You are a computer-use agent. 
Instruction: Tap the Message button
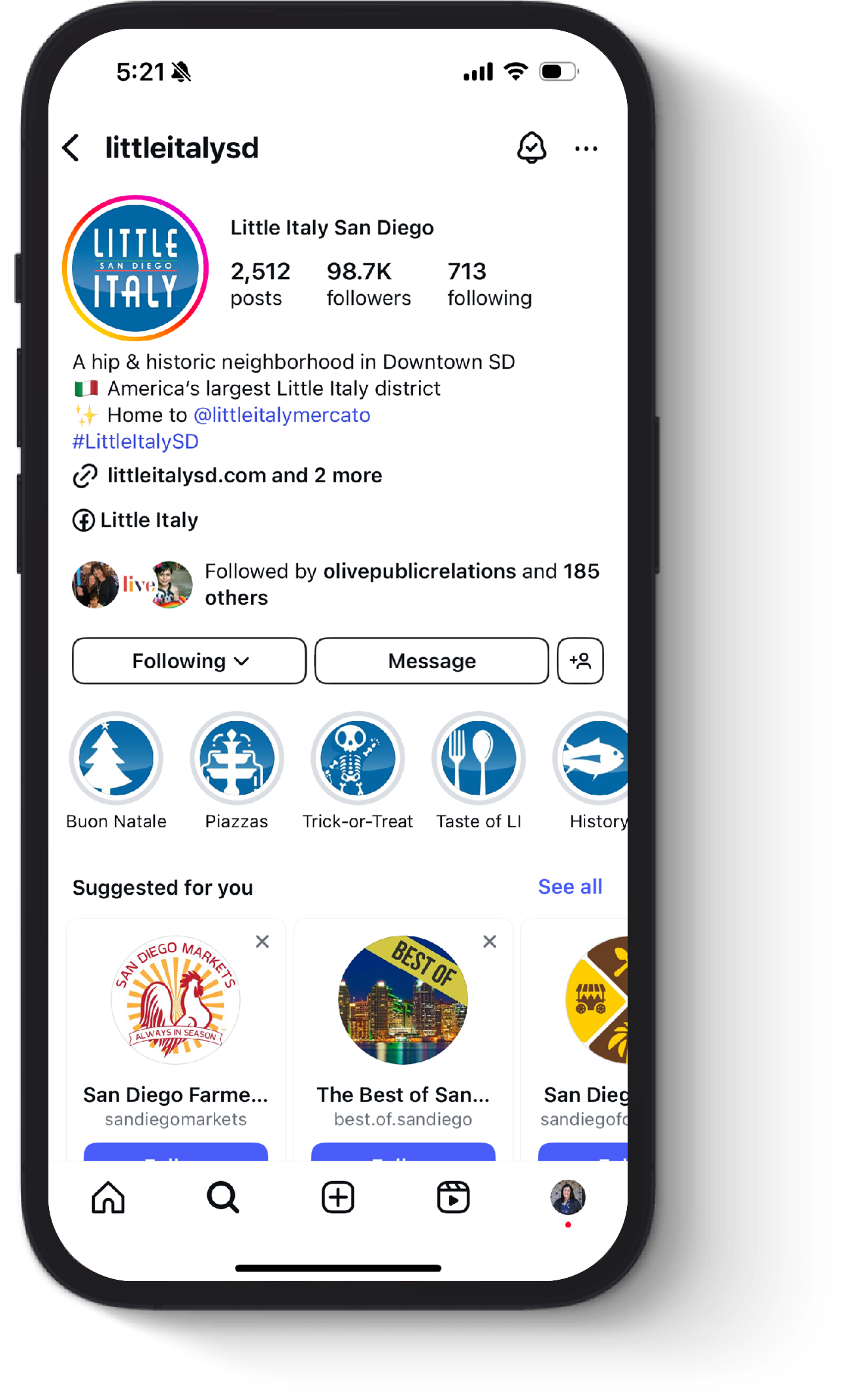click(x=431, y=661)
